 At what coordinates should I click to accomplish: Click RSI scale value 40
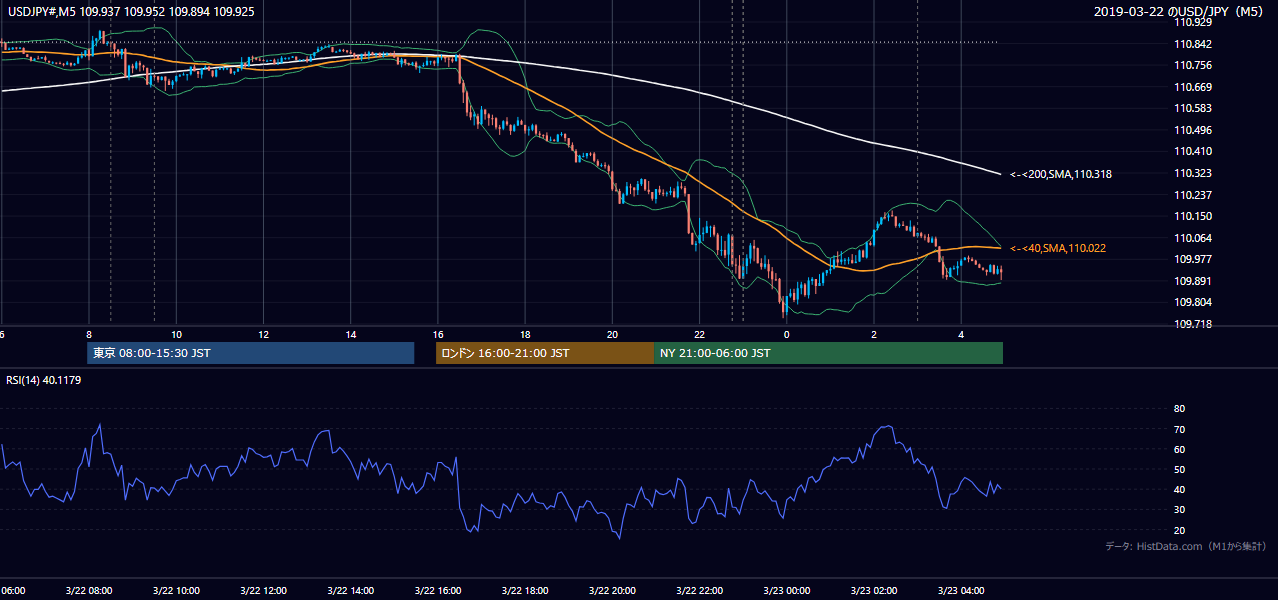click(x=1179, y=490)
